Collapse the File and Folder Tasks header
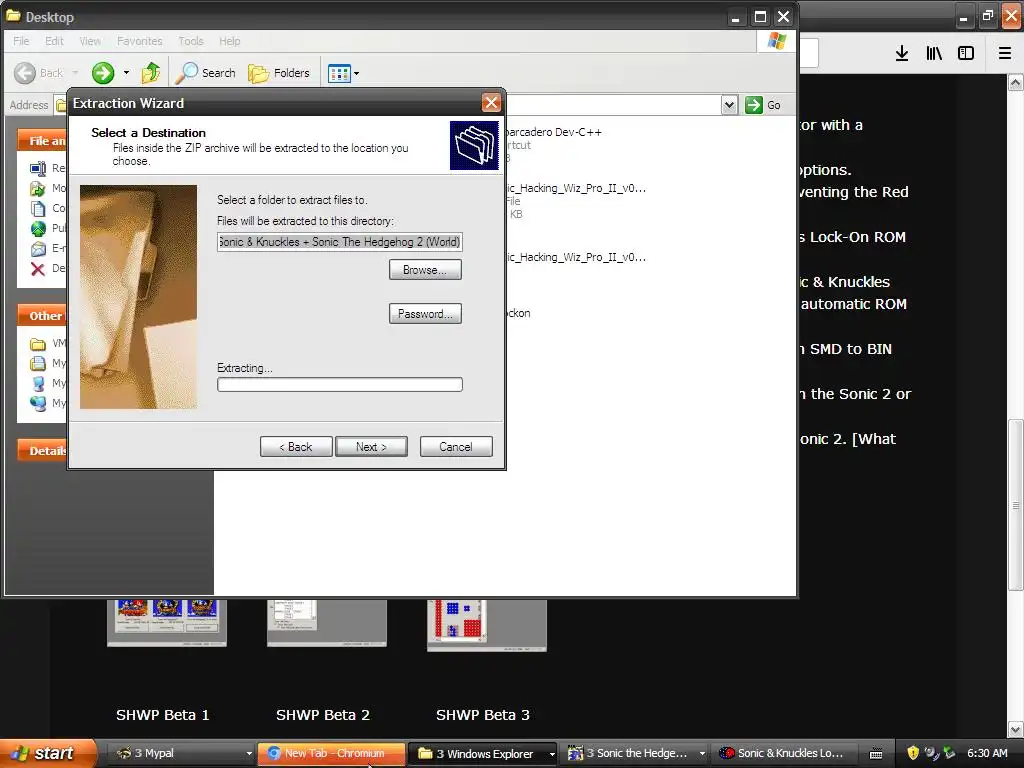The image size is (1024, 768). 42,140
